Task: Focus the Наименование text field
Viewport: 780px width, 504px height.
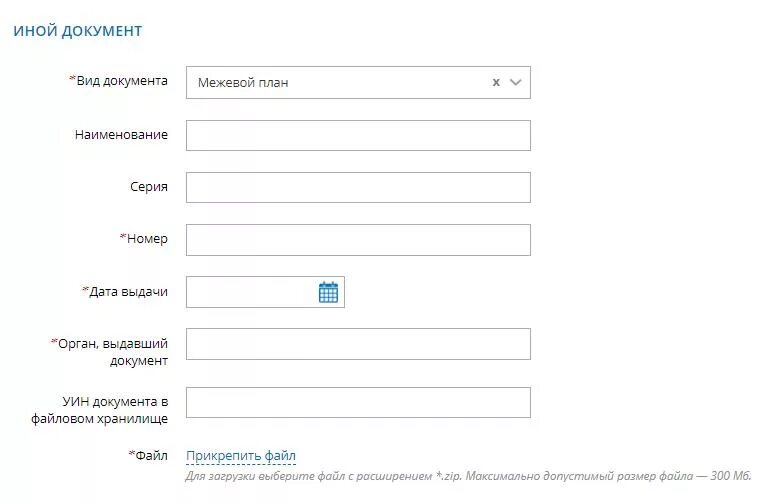Action: pyautogui.click(x=358, y=135)
